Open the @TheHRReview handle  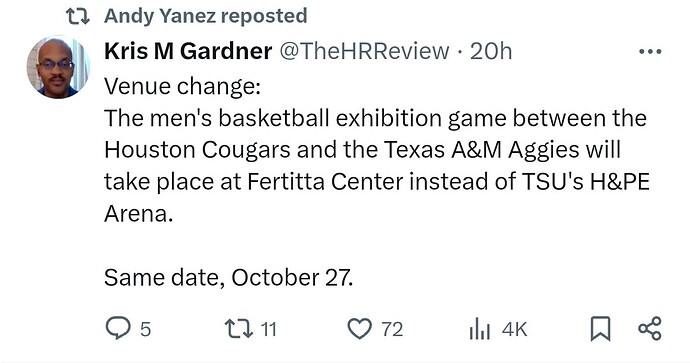pos(364,51)
